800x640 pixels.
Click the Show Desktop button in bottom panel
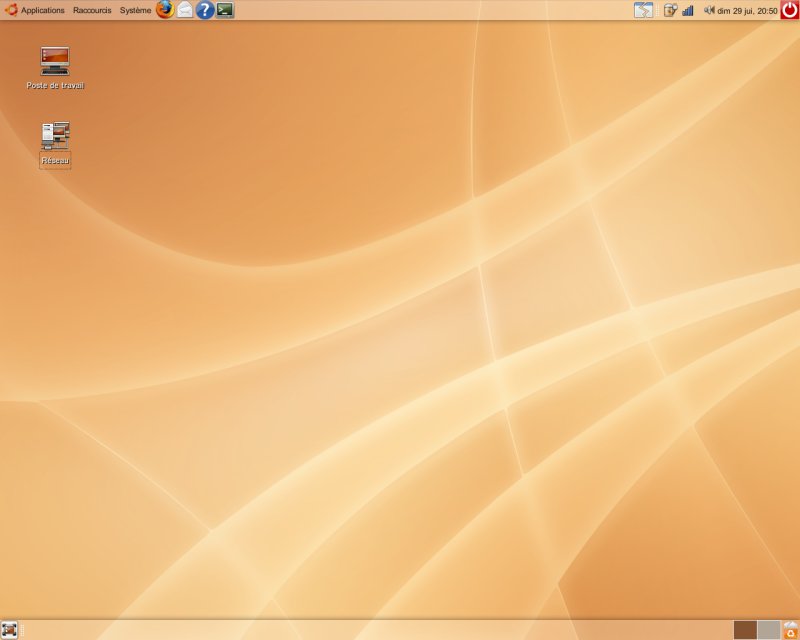click(x=9, y=630)
